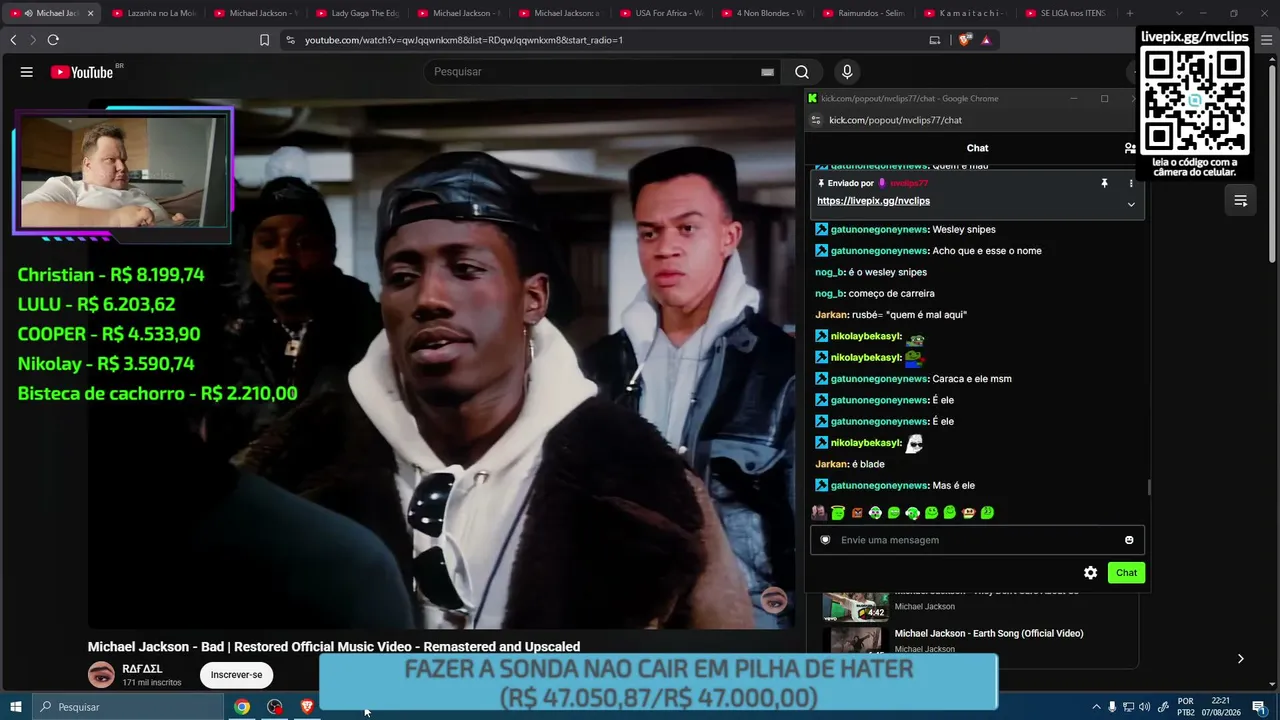Screen dimensions: 1280x720
Task: Open Brave Shields lion icon
Action: pyautogui.click(x=964, y=40)
